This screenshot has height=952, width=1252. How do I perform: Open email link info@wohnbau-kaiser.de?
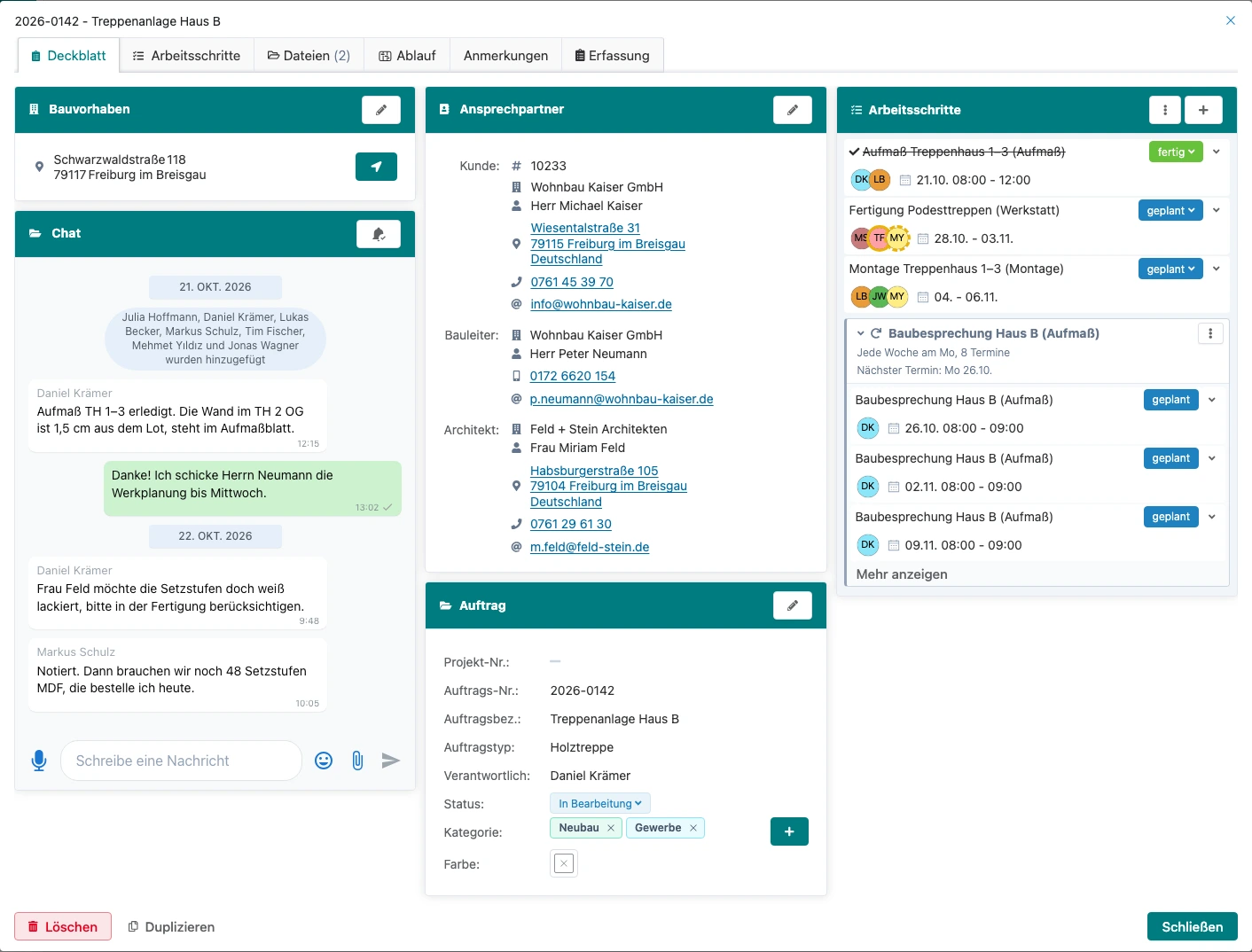601,304
